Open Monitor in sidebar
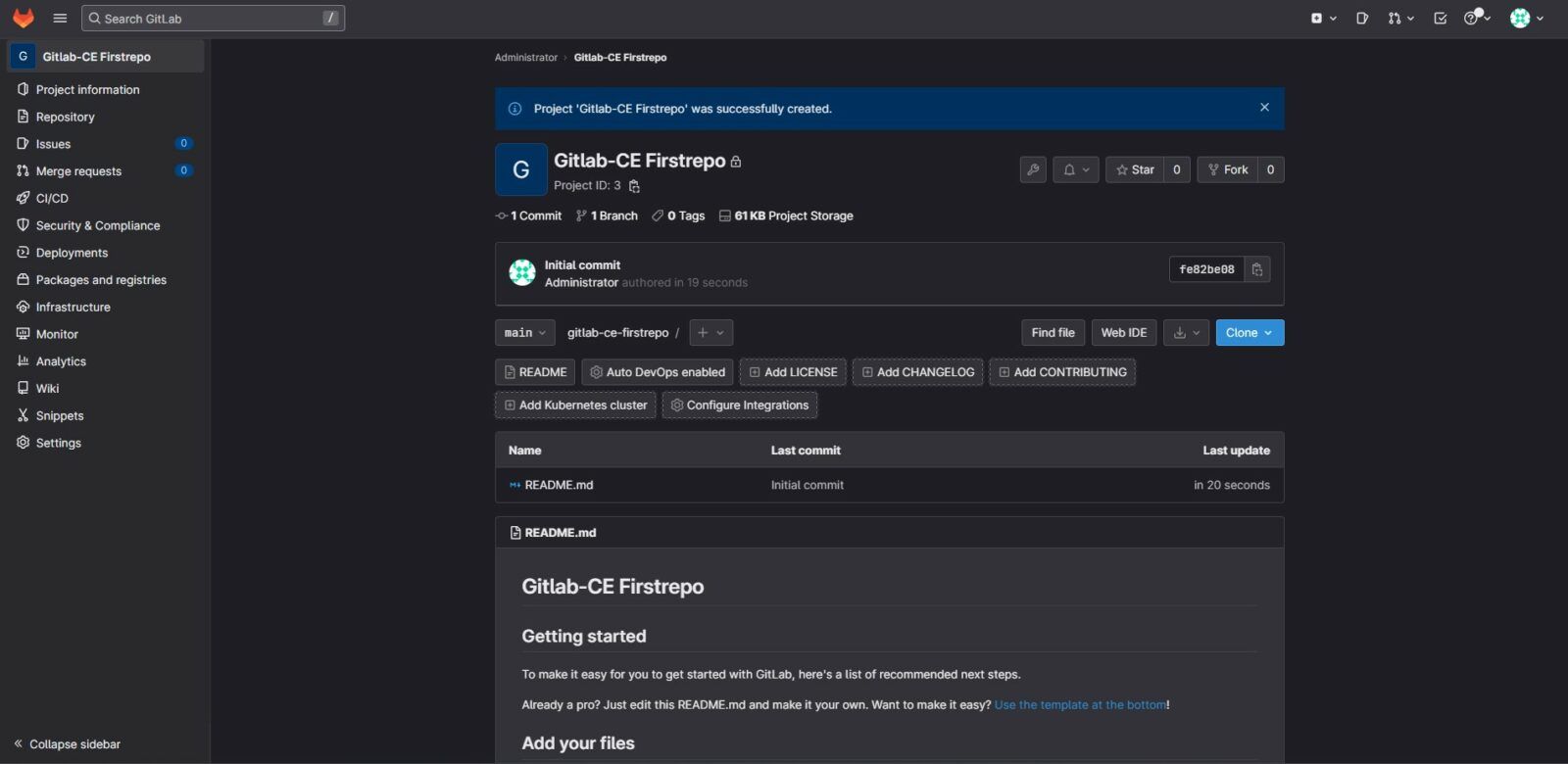The image size is (1568, 764). 106,334
